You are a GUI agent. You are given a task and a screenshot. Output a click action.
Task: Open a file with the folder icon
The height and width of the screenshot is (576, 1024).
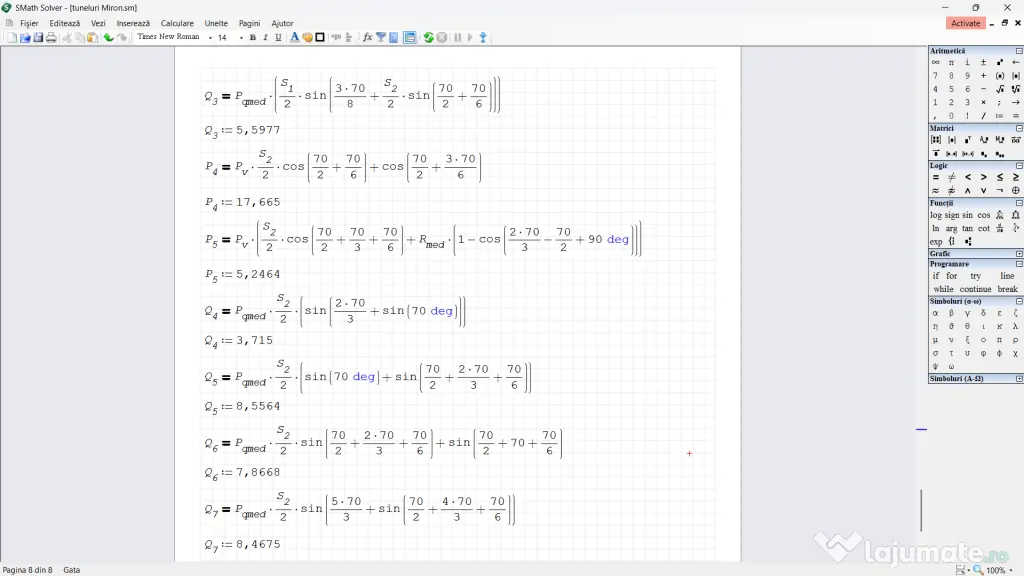coord(25,38)
